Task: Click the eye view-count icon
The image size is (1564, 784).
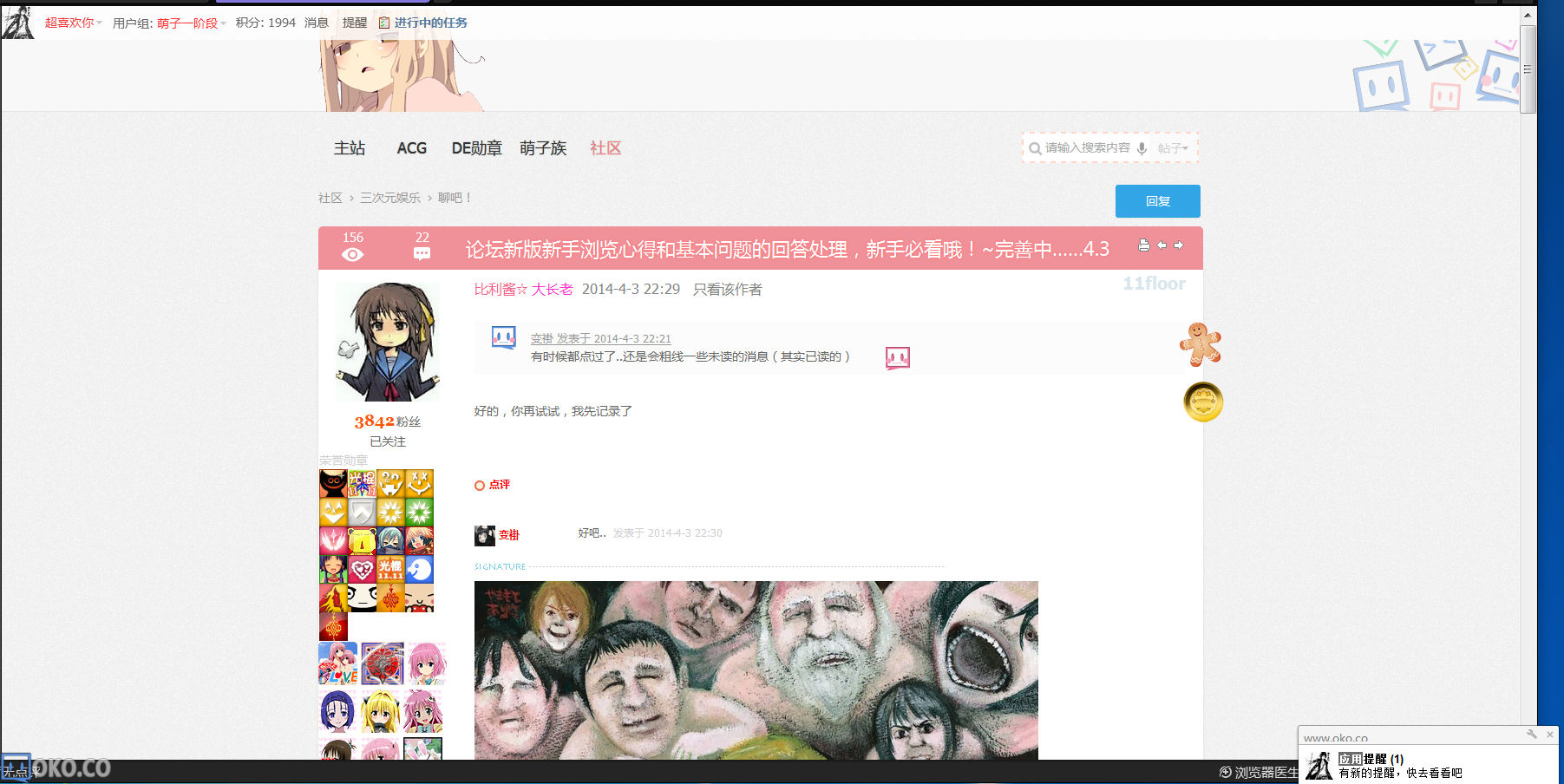Action: click(352, 254)
